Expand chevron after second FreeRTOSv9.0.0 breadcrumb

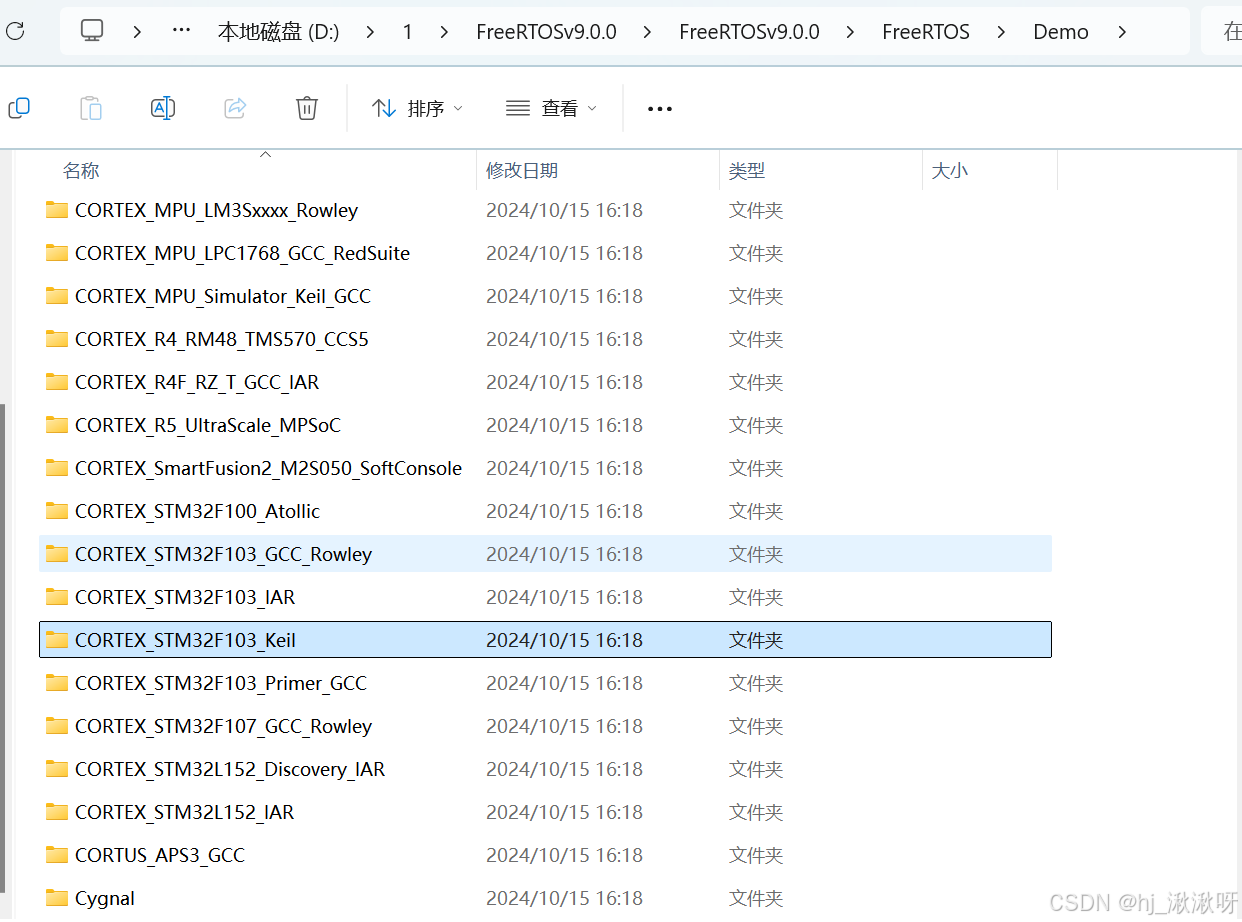click(x=850, y=32)
